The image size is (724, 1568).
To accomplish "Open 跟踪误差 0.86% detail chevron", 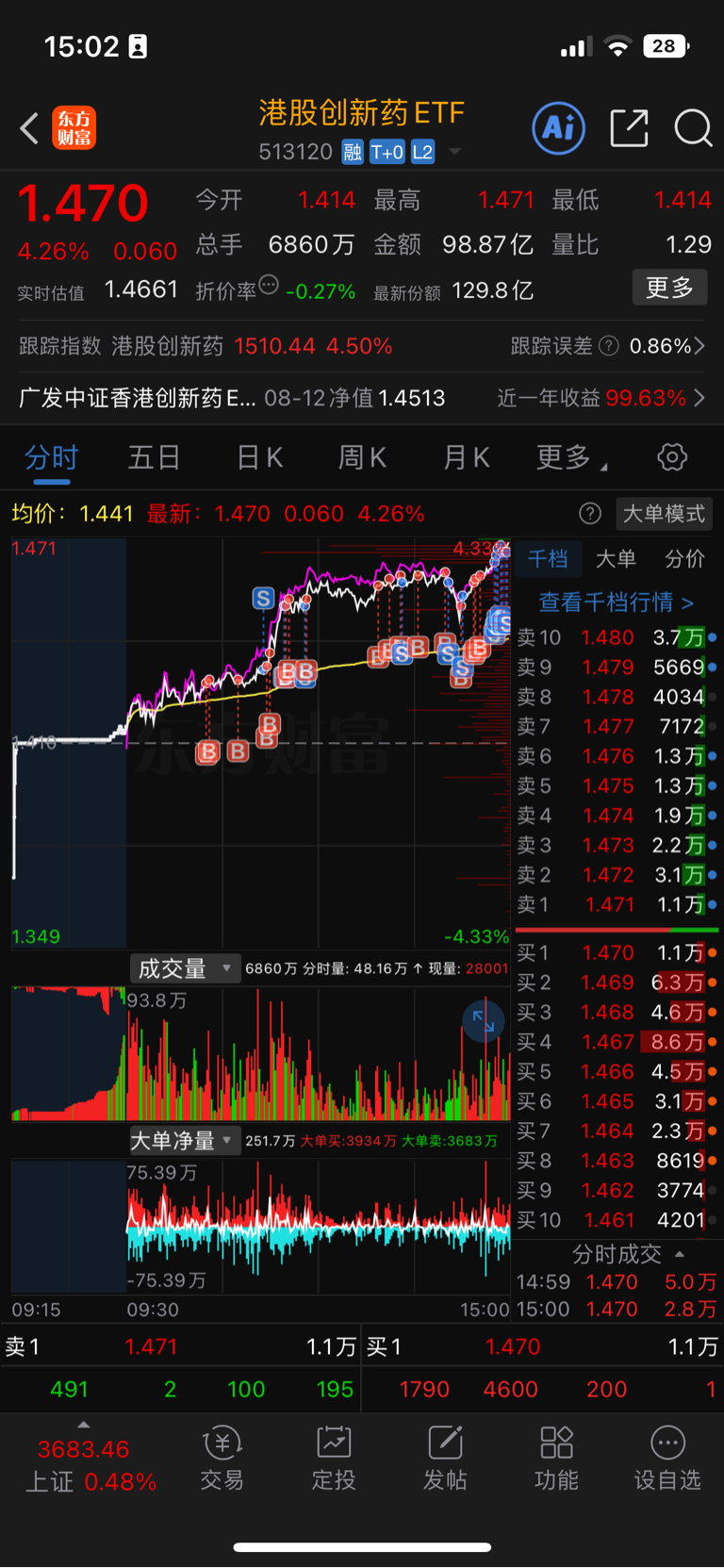I will (x=699, y=346).
